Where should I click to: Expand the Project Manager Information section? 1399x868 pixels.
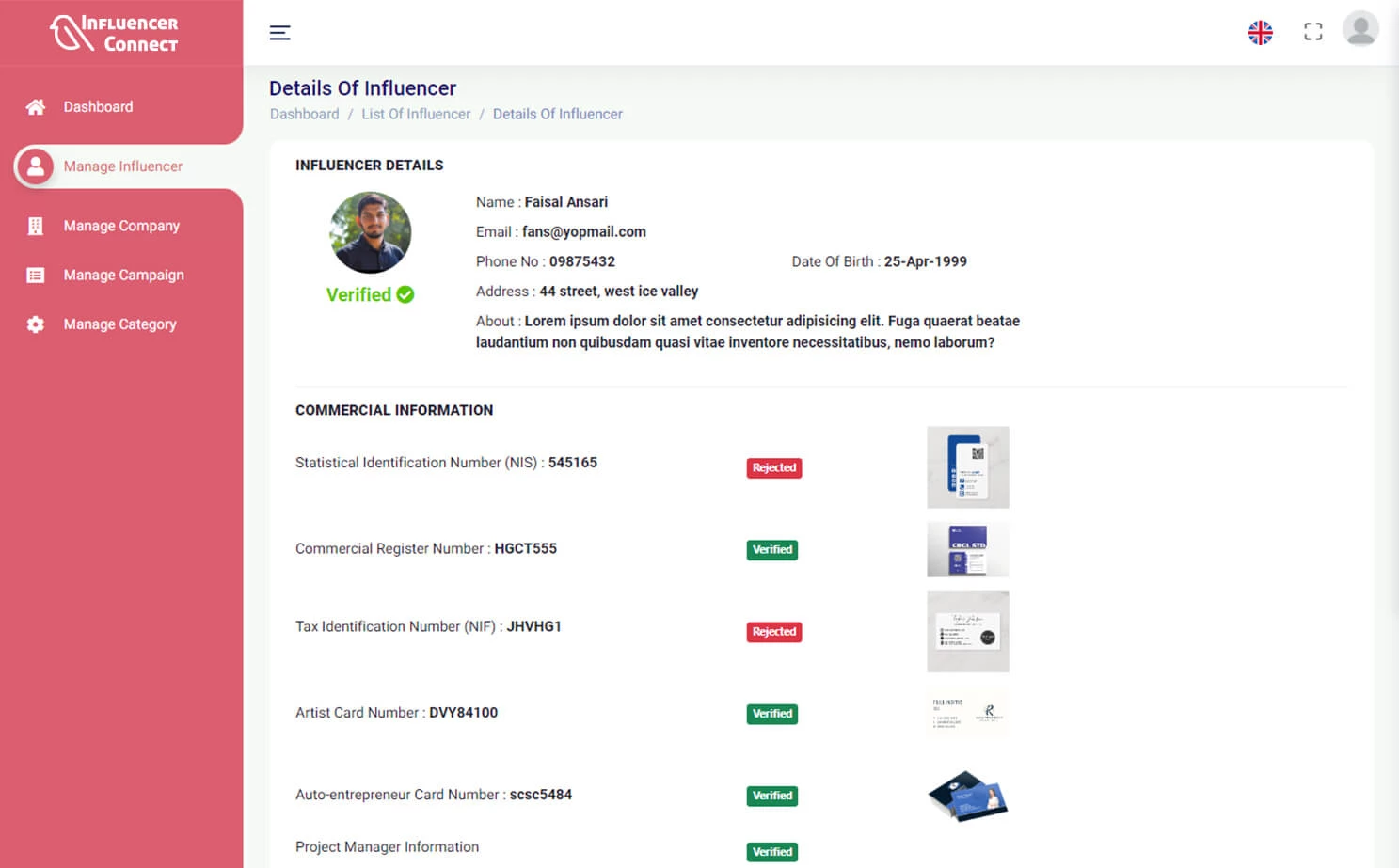[387, 846]
